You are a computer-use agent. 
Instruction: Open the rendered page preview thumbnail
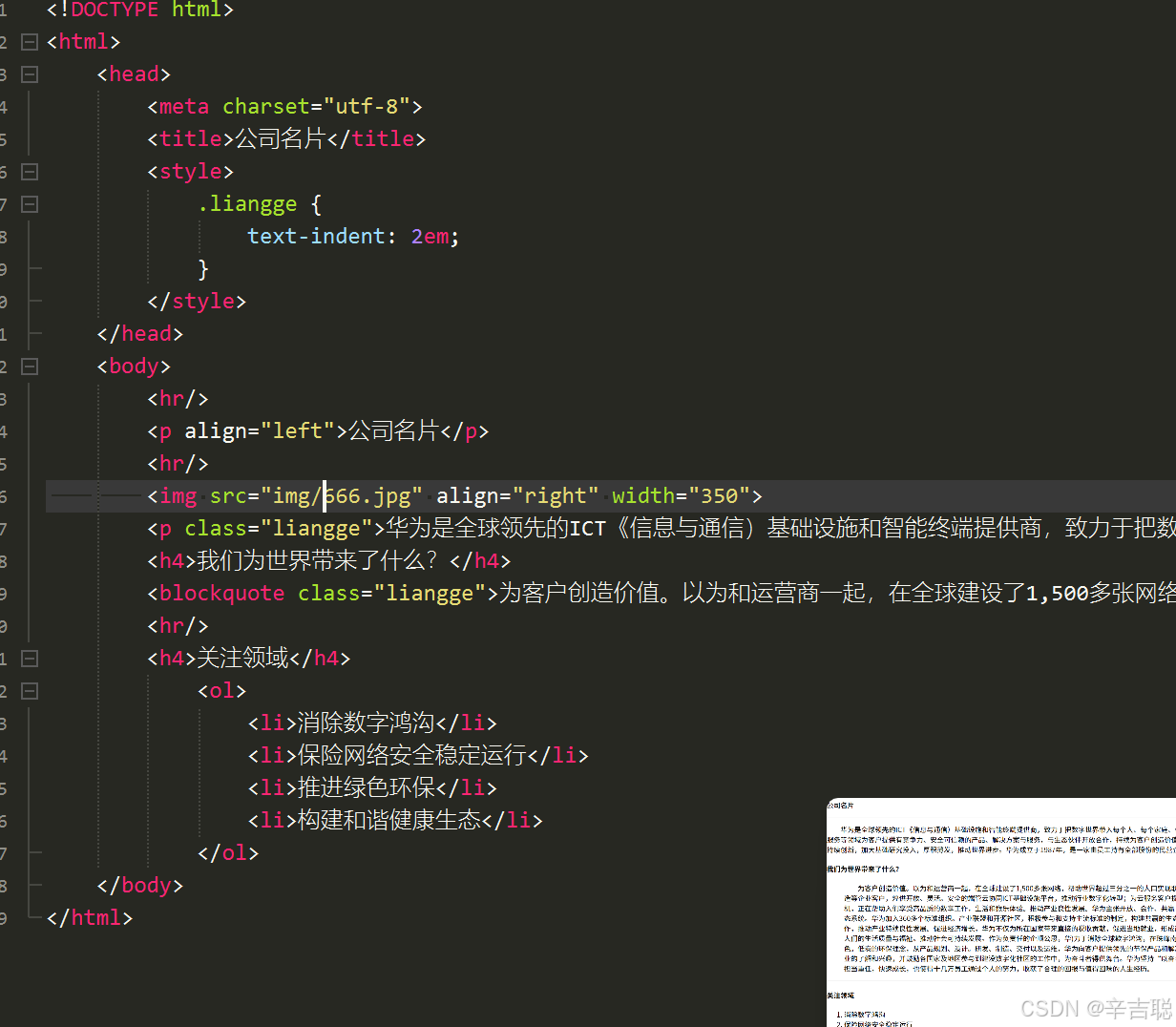click(x=1000, y=912)
